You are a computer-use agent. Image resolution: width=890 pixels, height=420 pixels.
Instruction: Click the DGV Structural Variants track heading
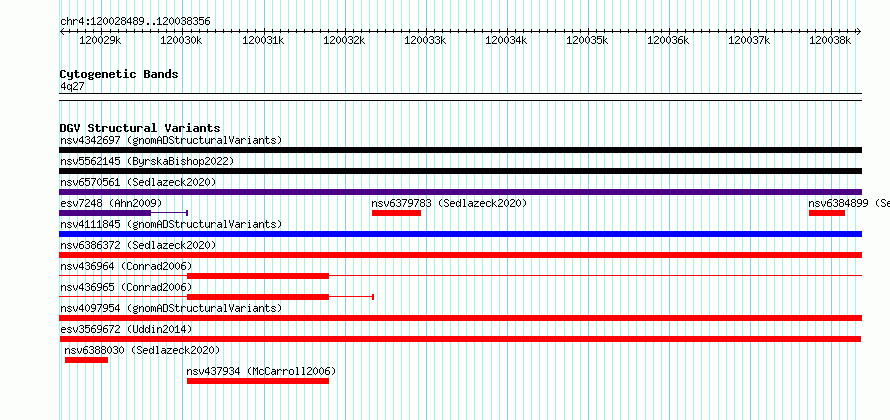140,128
